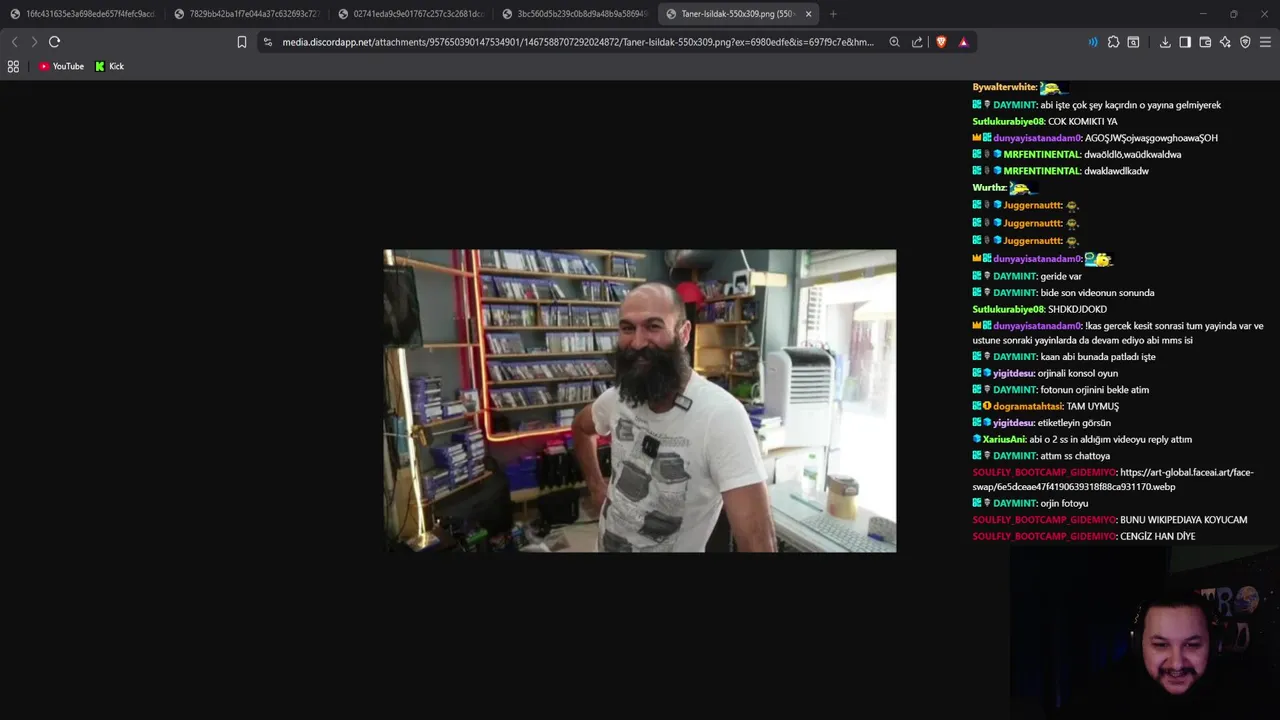
Task: Bookmark this page with the bookmark icon
Action: click(242, 42)
